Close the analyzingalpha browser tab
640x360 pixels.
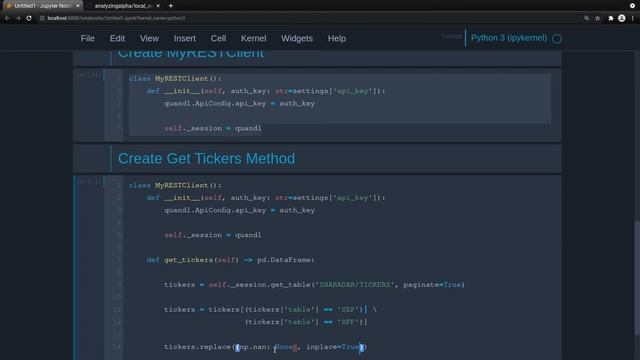tap(158, 6)
